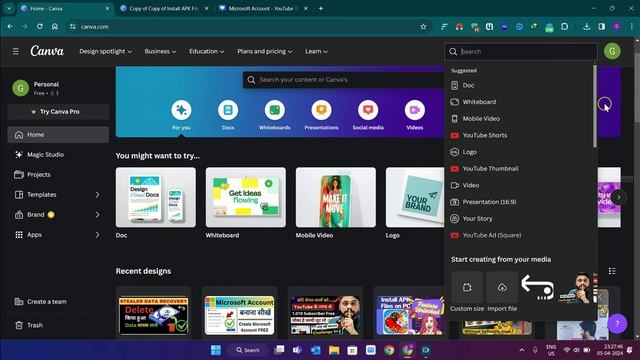This screenshot has height=360, width=640.
Task: Open Business dropdown menu
Action: tap(160, 51)
